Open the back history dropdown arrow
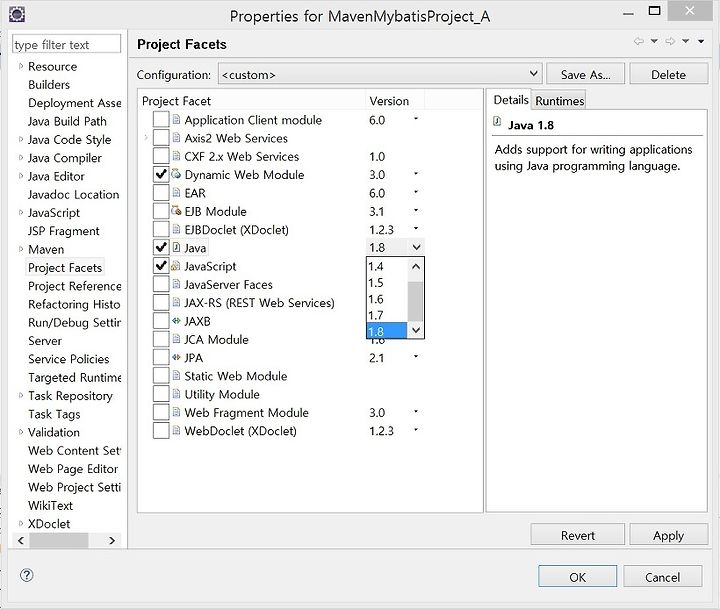Viewport: 720px width, 609px height. tap(654, 41)
